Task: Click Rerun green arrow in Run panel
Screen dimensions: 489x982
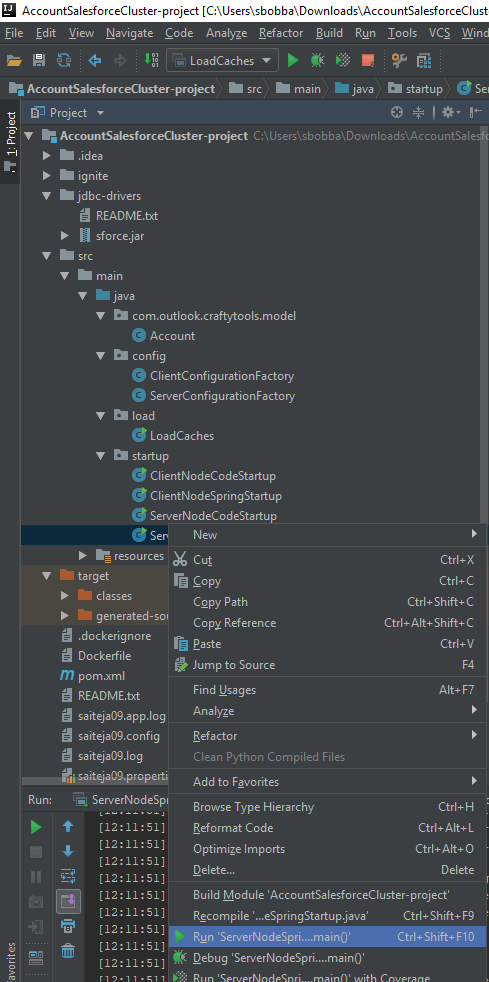Action: (36, 827)
